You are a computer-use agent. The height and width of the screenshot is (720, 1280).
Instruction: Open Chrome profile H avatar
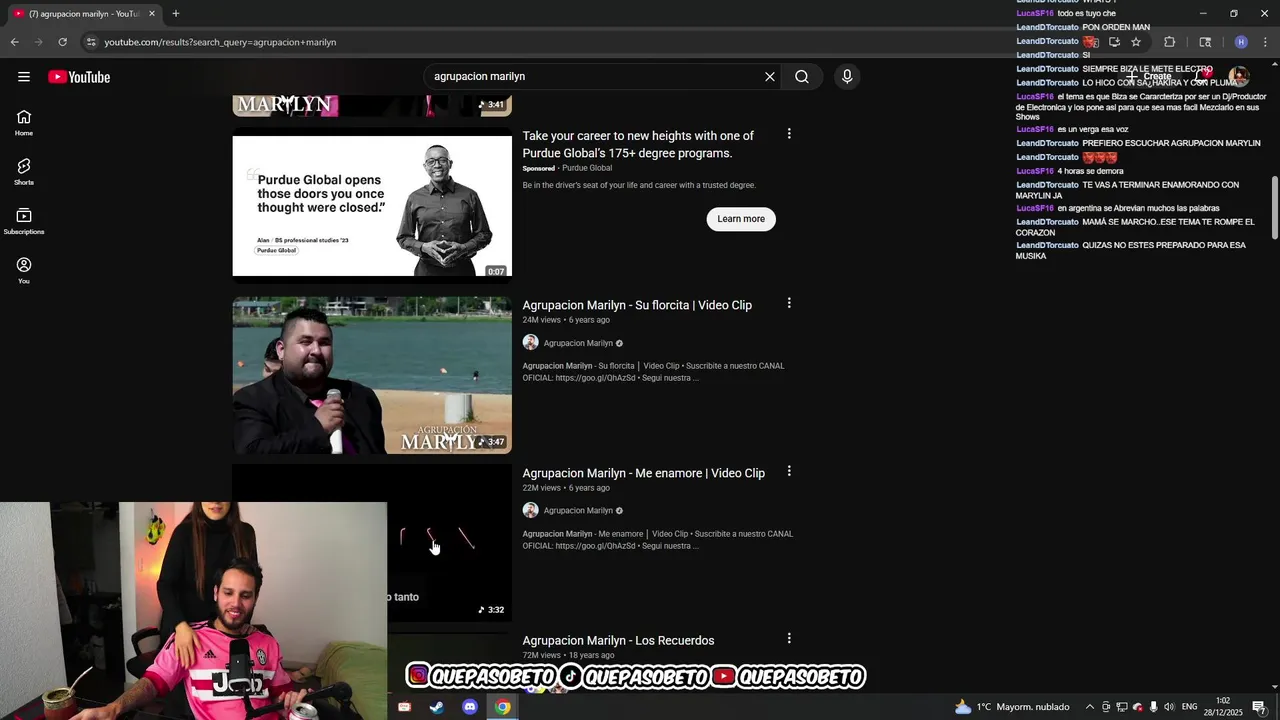point(1241,42)
